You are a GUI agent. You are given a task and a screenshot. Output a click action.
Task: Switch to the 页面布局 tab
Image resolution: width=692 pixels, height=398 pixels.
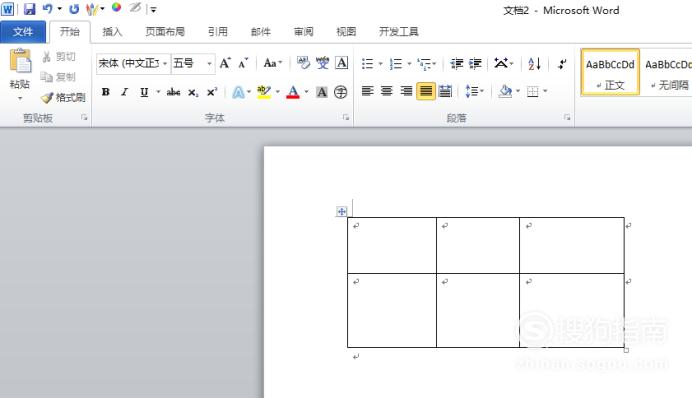pyautogui.click(x=165, y=32)
